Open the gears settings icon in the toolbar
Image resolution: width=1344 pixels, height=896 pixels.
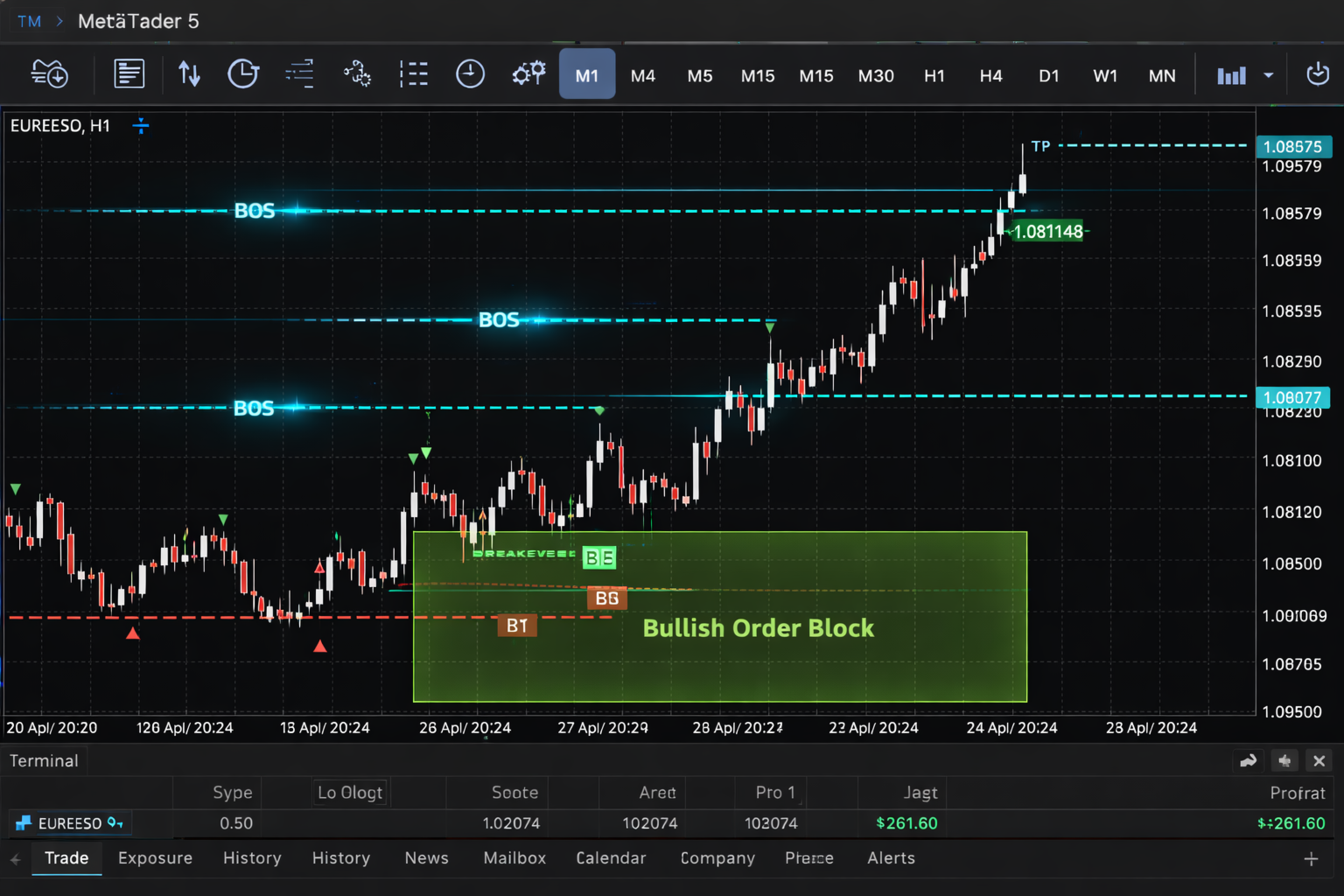[x=528, y=73]
